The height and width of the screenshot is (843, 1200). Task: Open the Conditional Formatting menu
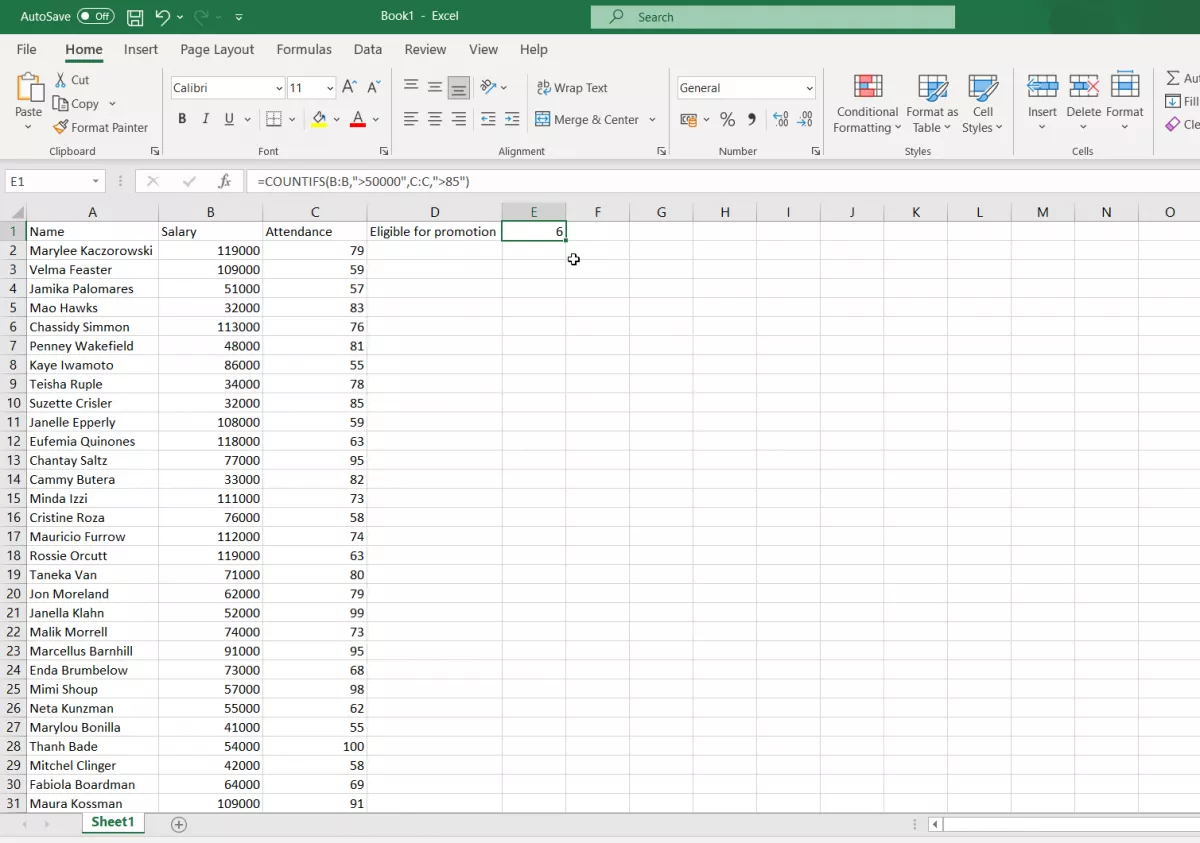tap(867, 103)
